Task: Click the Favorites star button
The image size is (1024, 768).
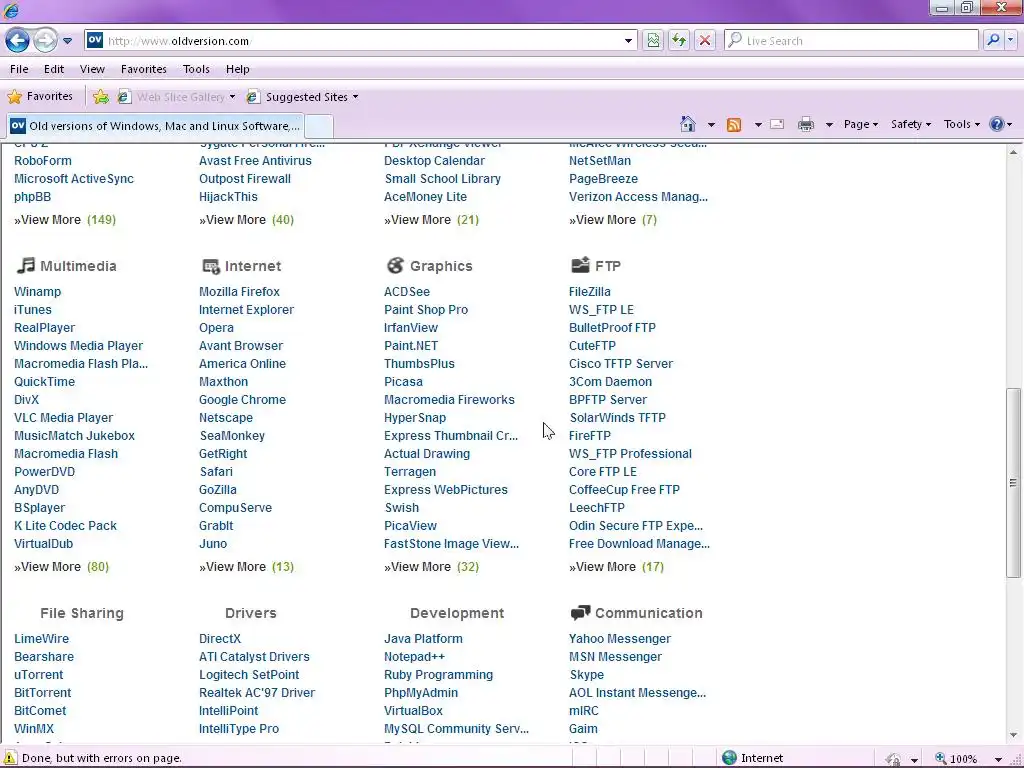Action: point(40,97)
